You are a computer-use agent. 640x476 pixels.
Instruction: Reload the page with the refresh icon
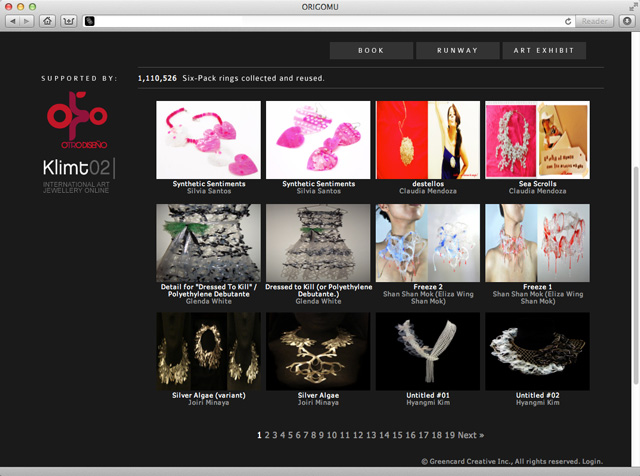pyautogui.click(x=568, y=21)
